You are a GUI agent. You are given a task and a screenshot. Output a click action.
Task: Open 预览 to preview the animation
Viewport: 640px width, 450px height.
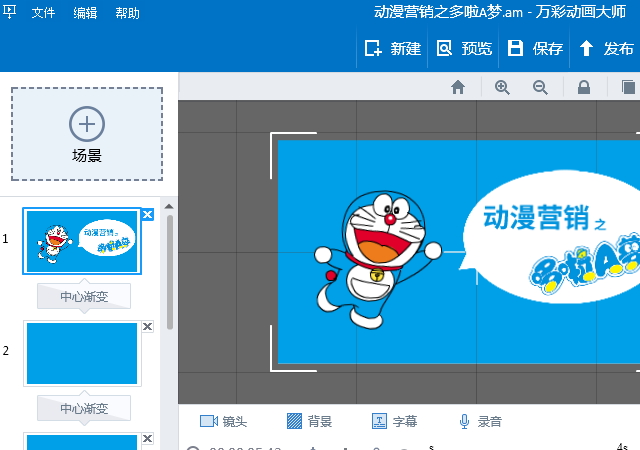464,48
